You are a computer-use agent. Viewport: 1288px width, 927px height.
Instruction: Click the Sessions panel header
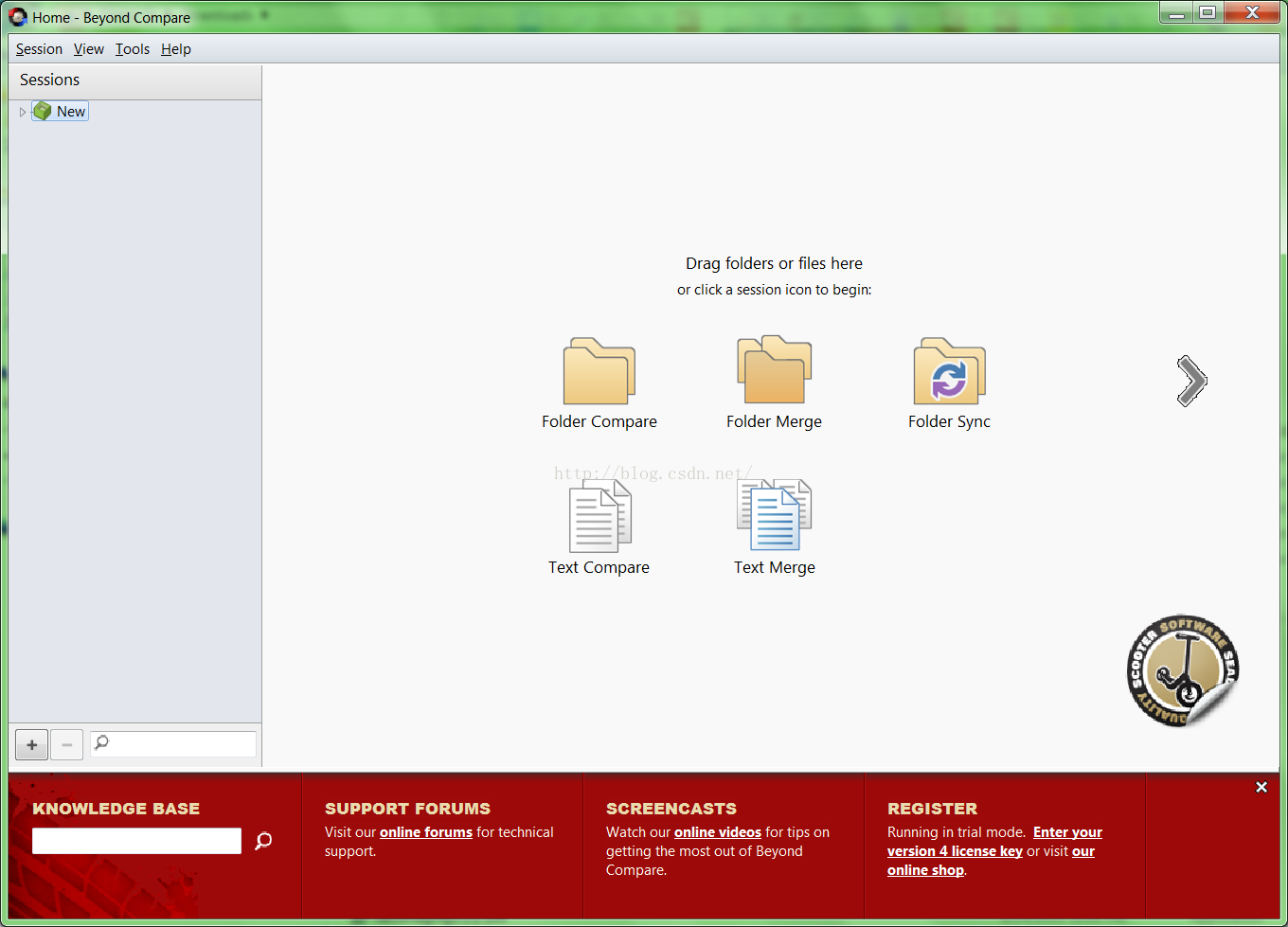point(134,80)
